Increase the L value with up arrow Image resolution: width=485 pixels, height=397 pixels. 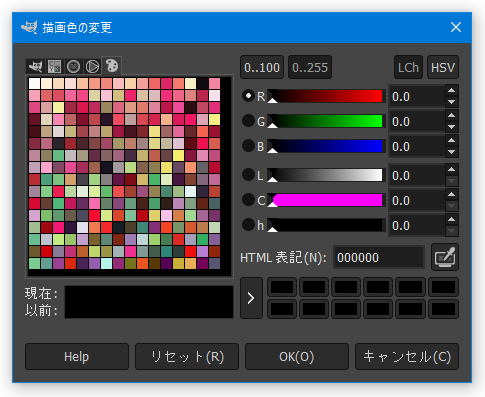point(452,169)
